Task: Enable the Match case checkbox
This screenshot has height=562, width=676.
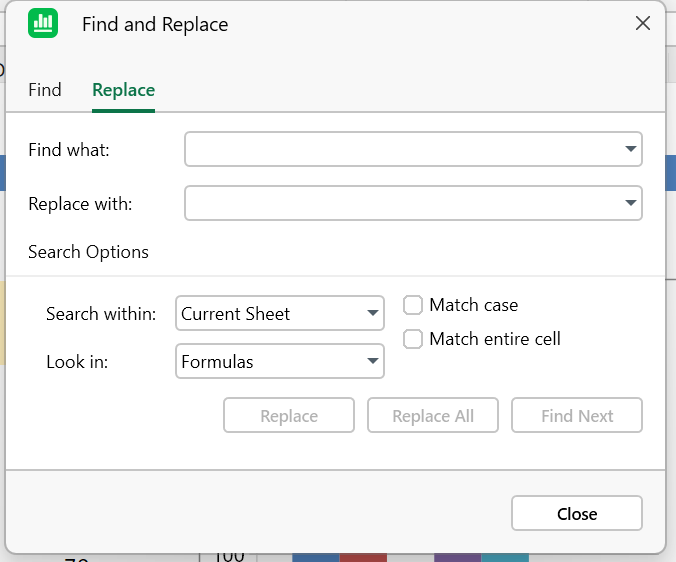Action: pyautogui.click(x=413, y=305)
